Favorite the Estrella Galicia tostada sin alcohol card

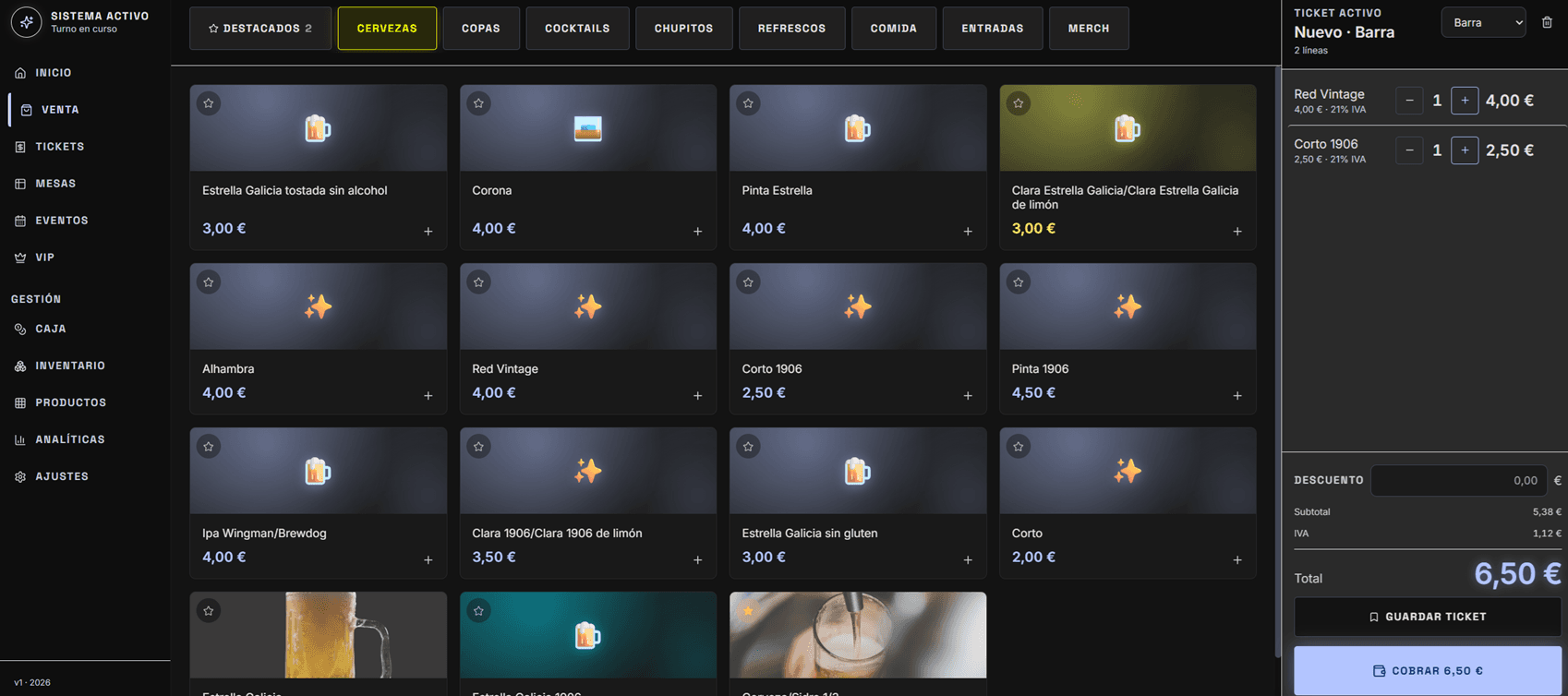click(x=209, y=103)
